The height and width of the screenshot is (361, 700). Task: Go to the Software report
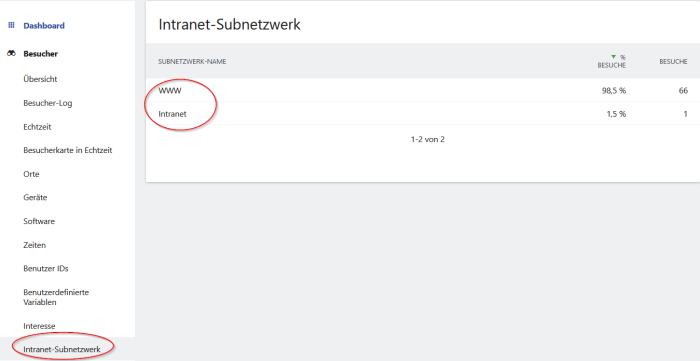(39, 221)
